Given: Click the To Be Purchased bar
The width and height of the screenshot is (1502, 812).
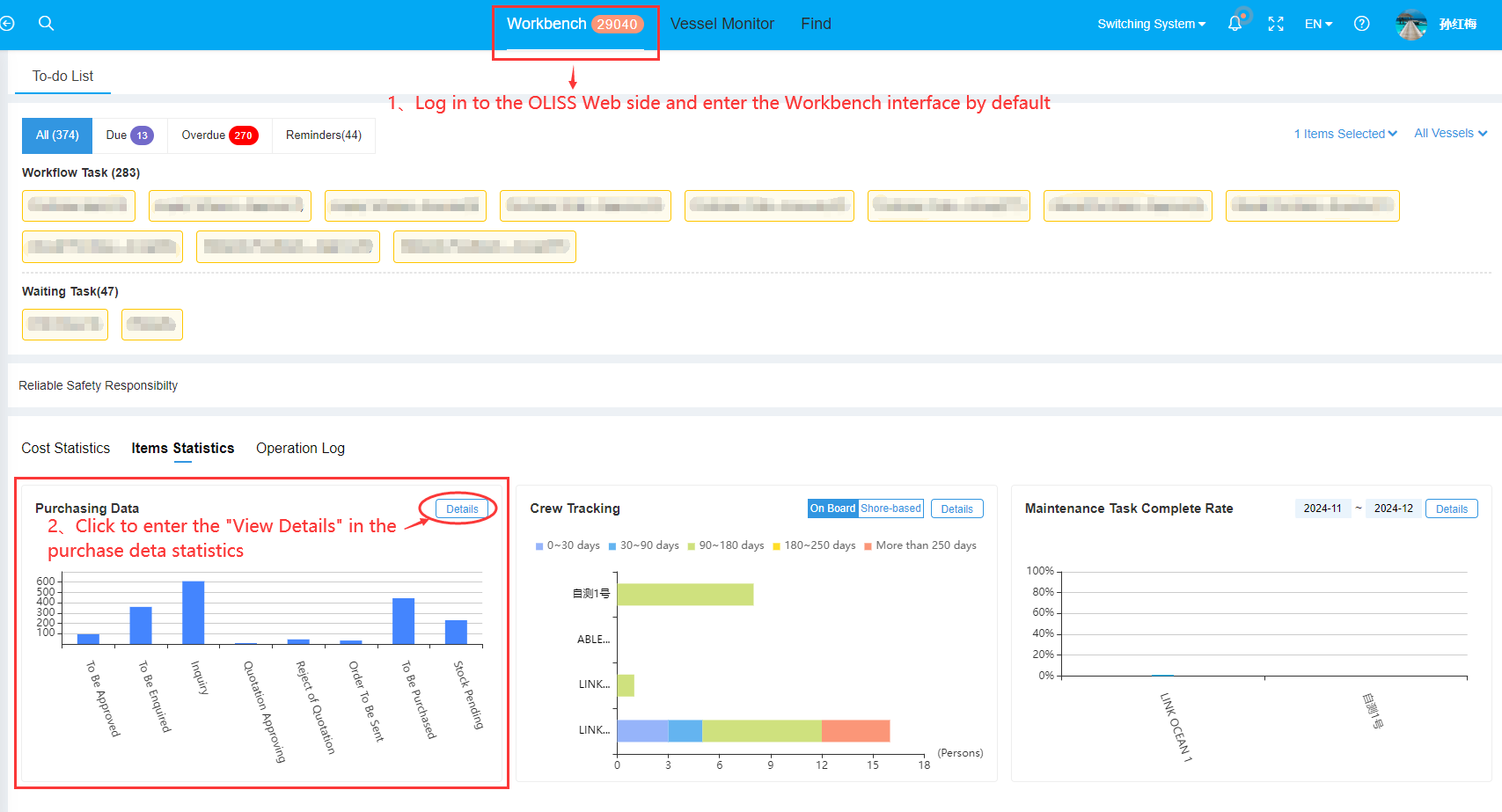Looking at the screenshot, I should 403,621.
